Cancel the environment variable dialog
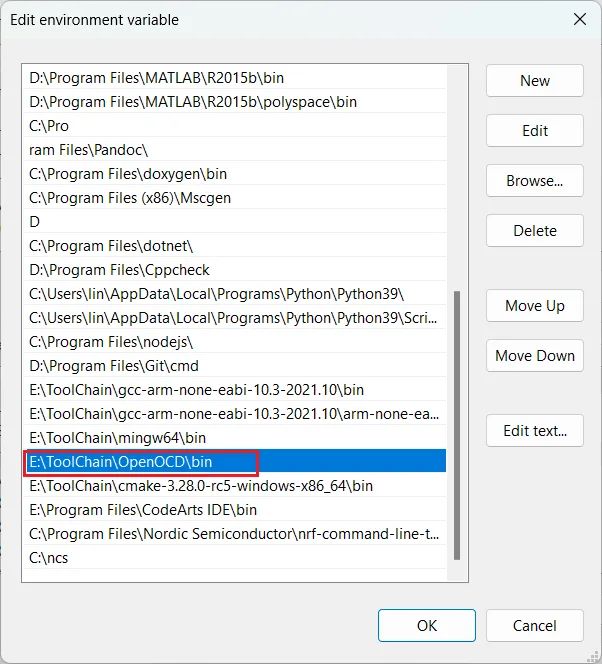Screen dimensions: 602x664 pos(535,626)
